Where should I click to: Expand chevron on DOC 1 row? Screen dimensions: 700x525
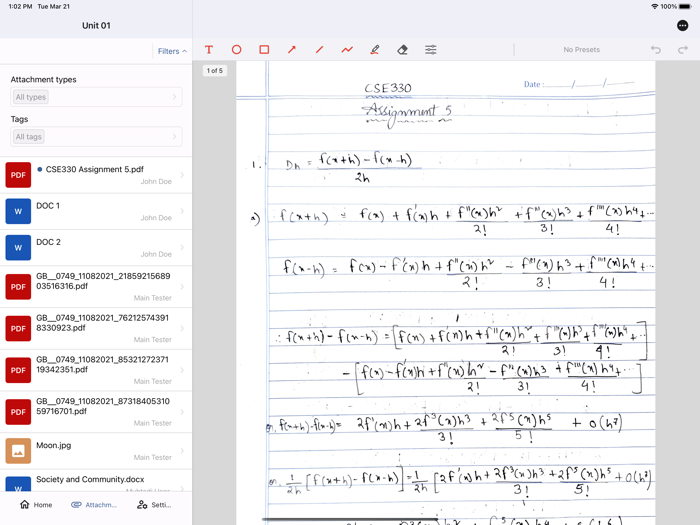point(182,211)
